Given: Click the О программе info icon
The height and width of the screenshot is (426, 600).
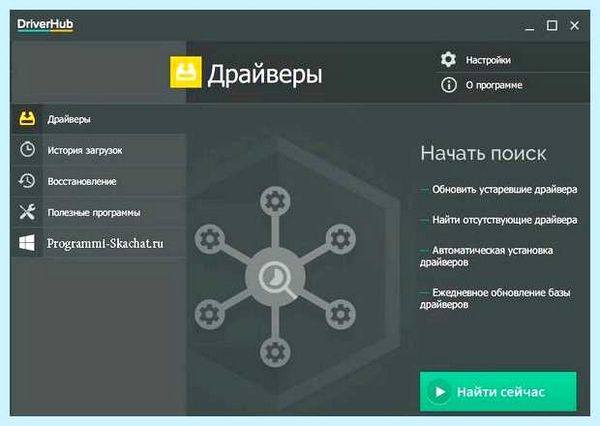Looking at the screenshot, I should point(448,85).
